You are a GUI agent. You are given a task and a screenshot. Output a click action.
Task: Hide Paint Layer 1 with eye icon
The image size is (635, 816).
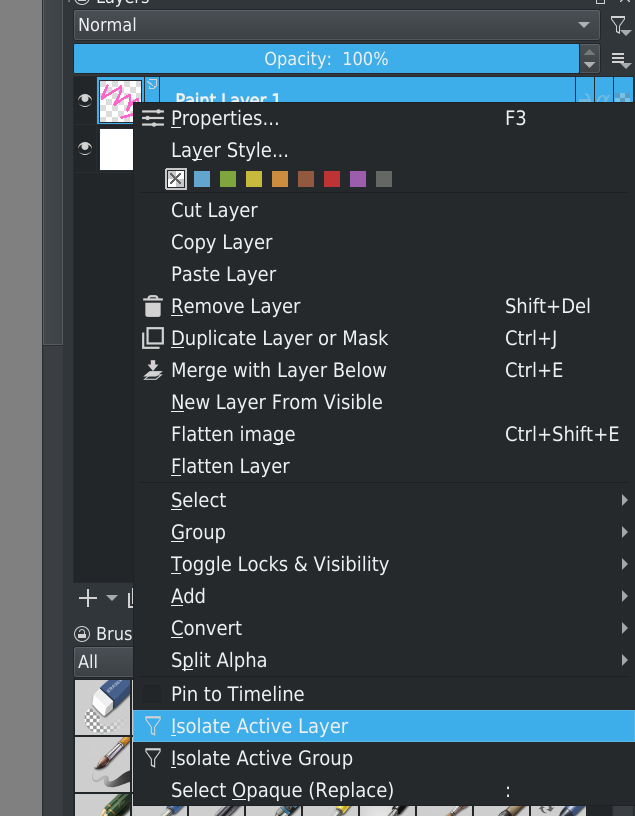[85, 98]
